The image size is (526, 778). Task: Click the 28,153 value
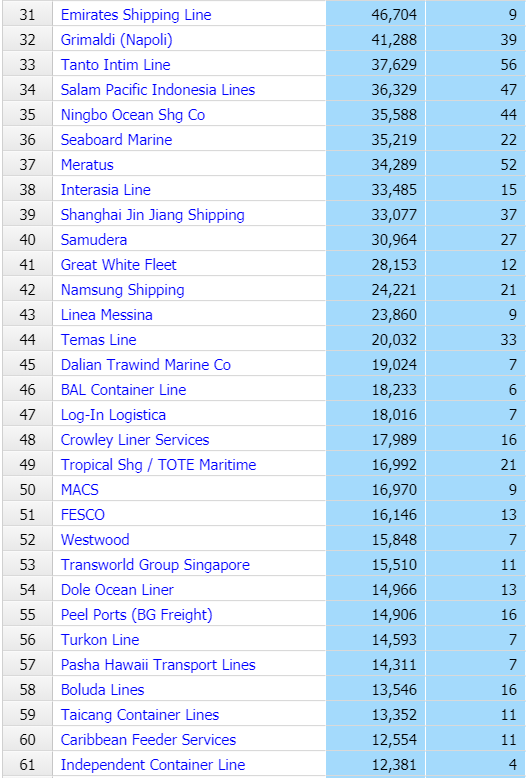(x=376, y=264)
